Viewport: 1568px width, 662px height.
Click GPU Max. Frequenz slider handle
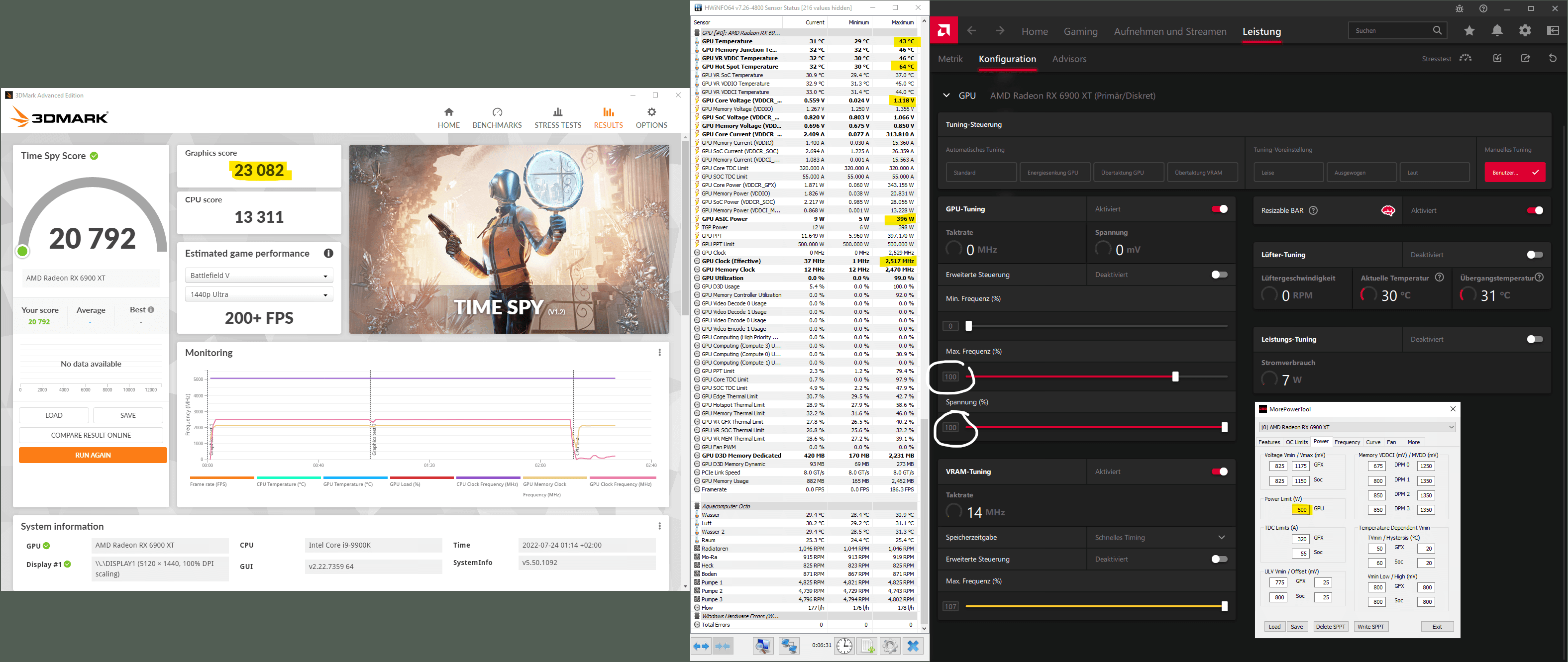pyautogui.click(x=1175, y=377)
